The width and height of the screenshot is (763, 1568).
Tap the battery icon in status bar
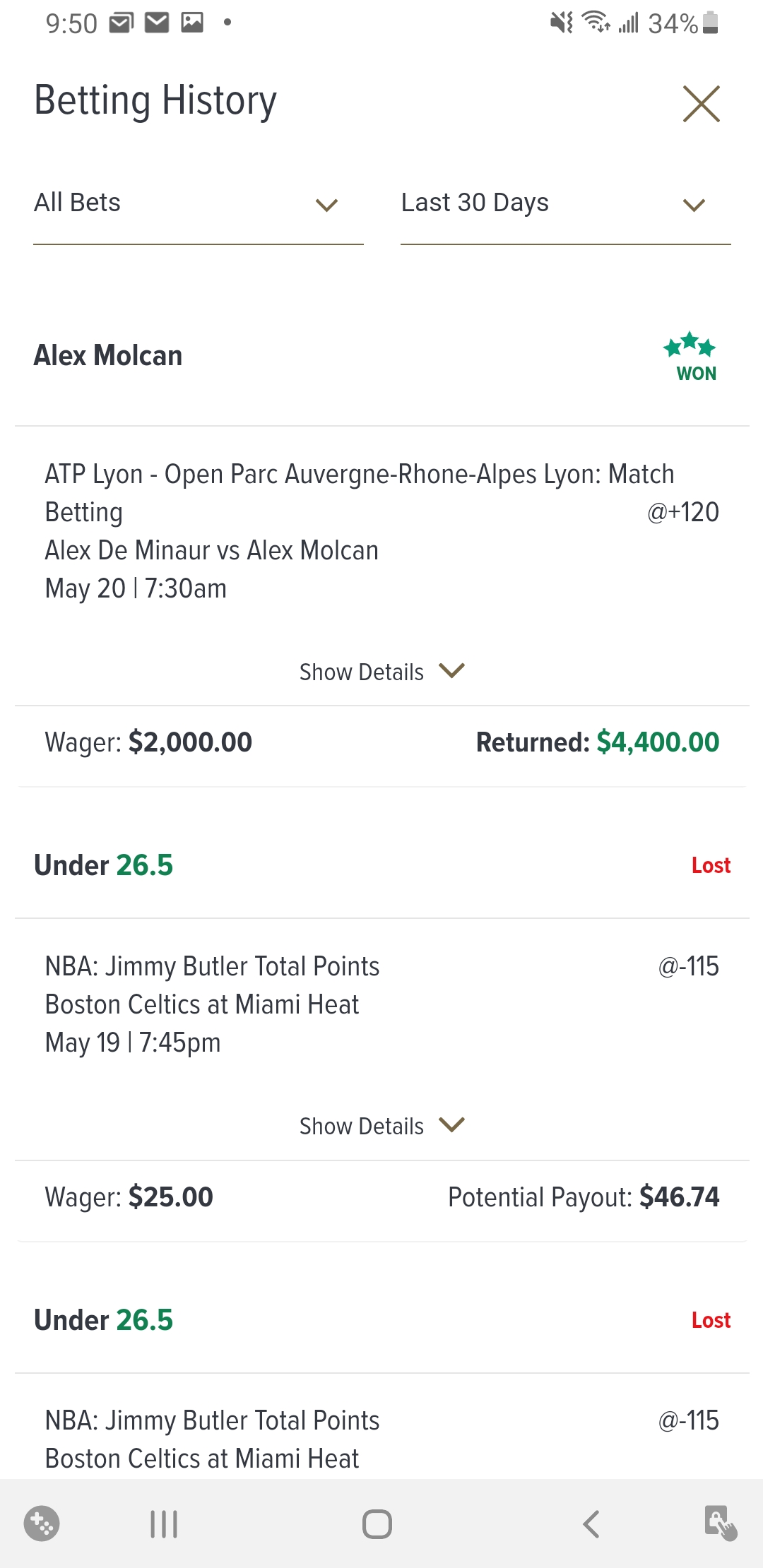click(711, 23)
